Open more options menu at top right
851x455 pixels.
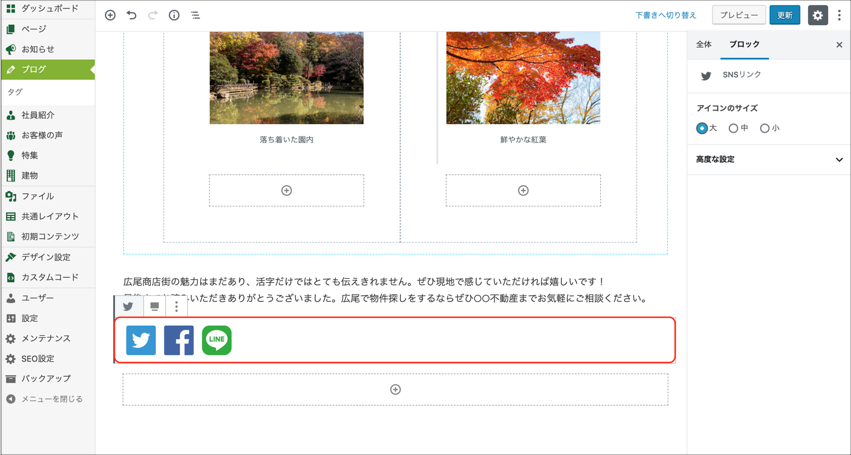click(840, 15)
